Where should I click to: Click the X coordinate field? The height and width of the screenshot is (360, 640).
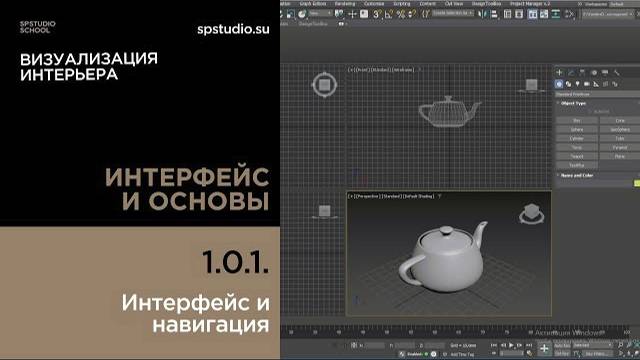point(374,346)
